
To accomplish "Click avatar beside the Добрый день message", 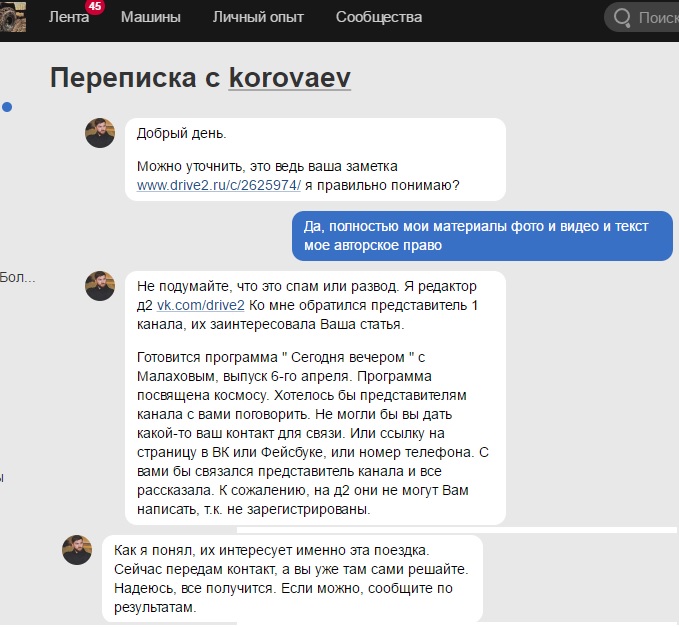I will click(x=100, y=133).
